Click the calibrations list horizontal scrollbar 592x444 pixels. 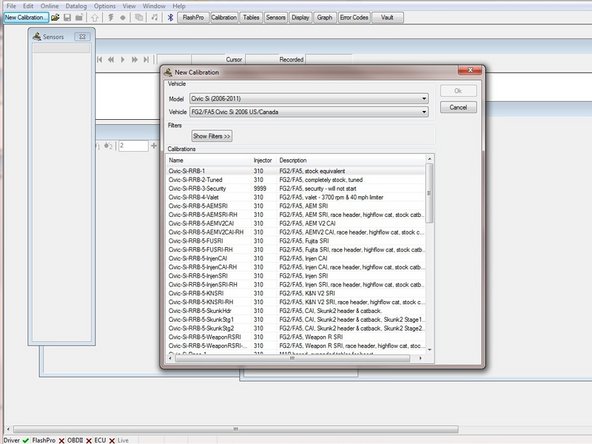[292, 358]
